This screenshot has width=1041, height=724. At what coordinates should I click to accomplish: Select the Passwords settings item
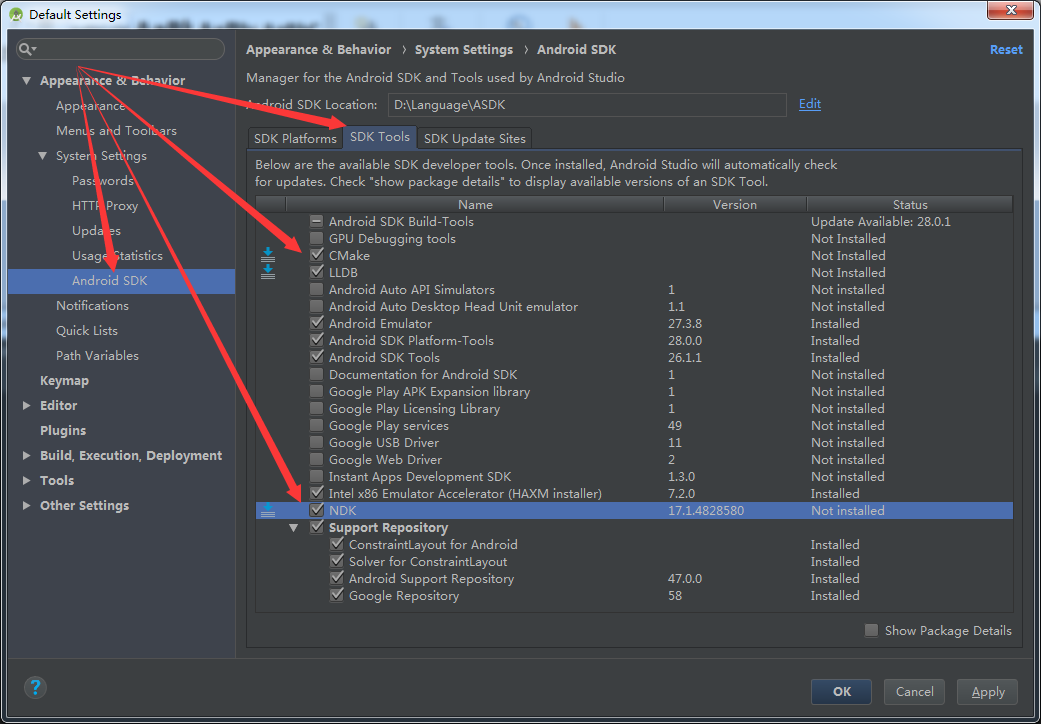[x=103, y=181]
